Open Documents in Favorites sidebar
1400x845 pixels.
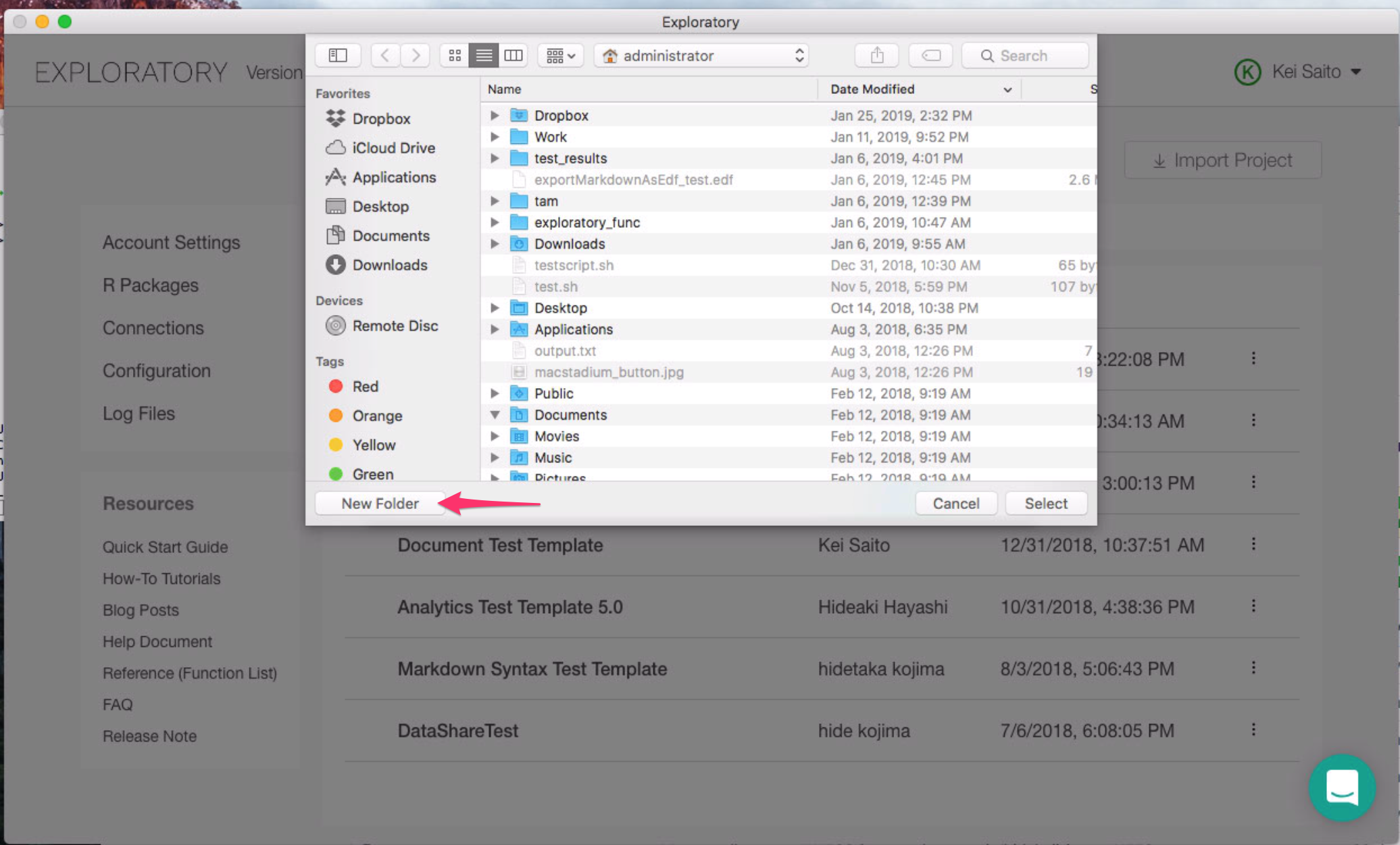click(378, 235)
